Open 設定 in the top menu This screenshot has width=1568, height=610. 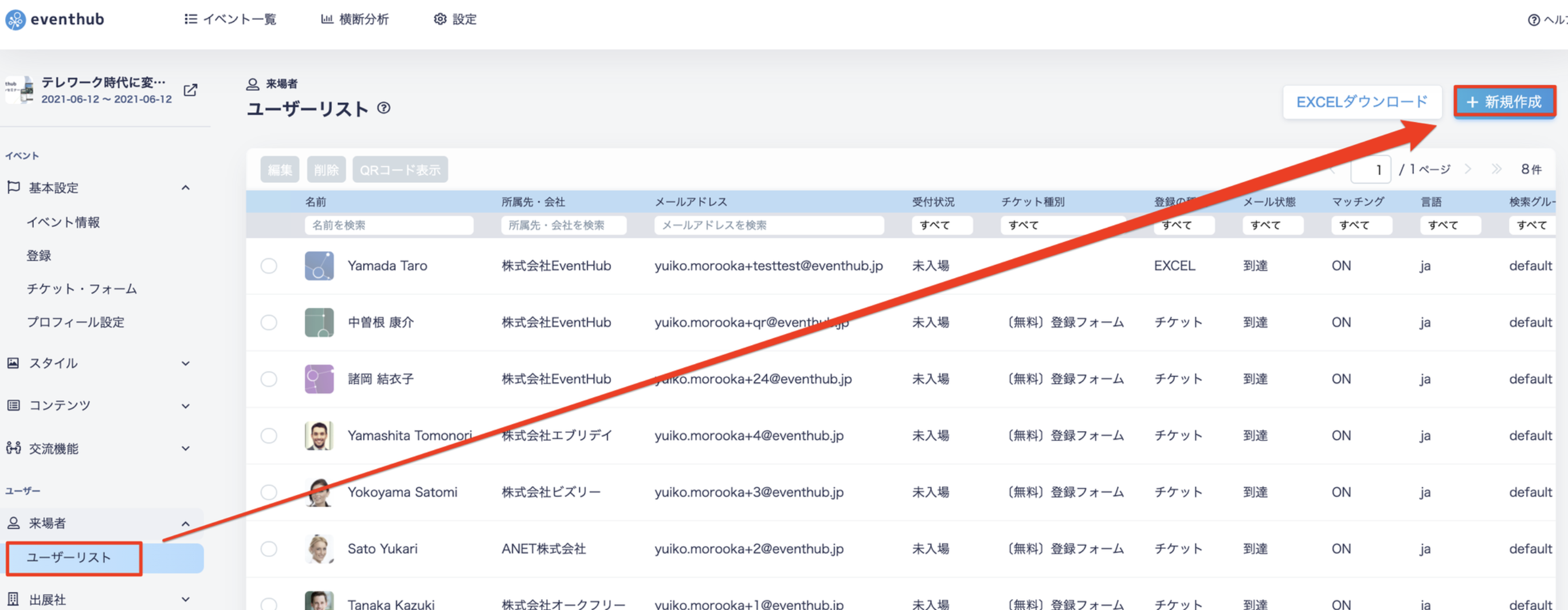coord(455,19)
